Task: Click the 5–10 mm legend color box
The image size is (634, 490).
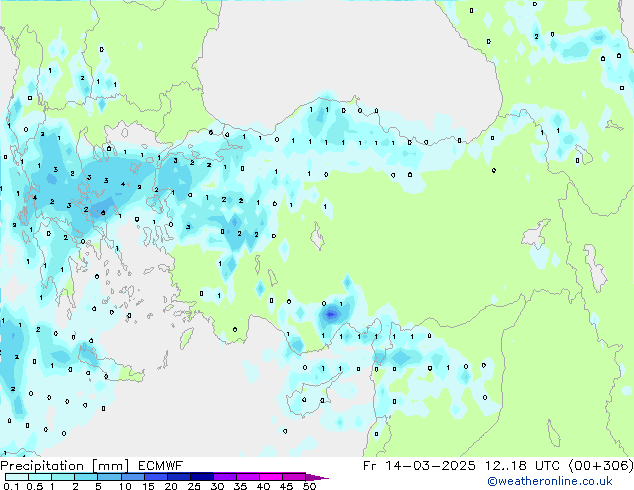Action: pos(109,477)
